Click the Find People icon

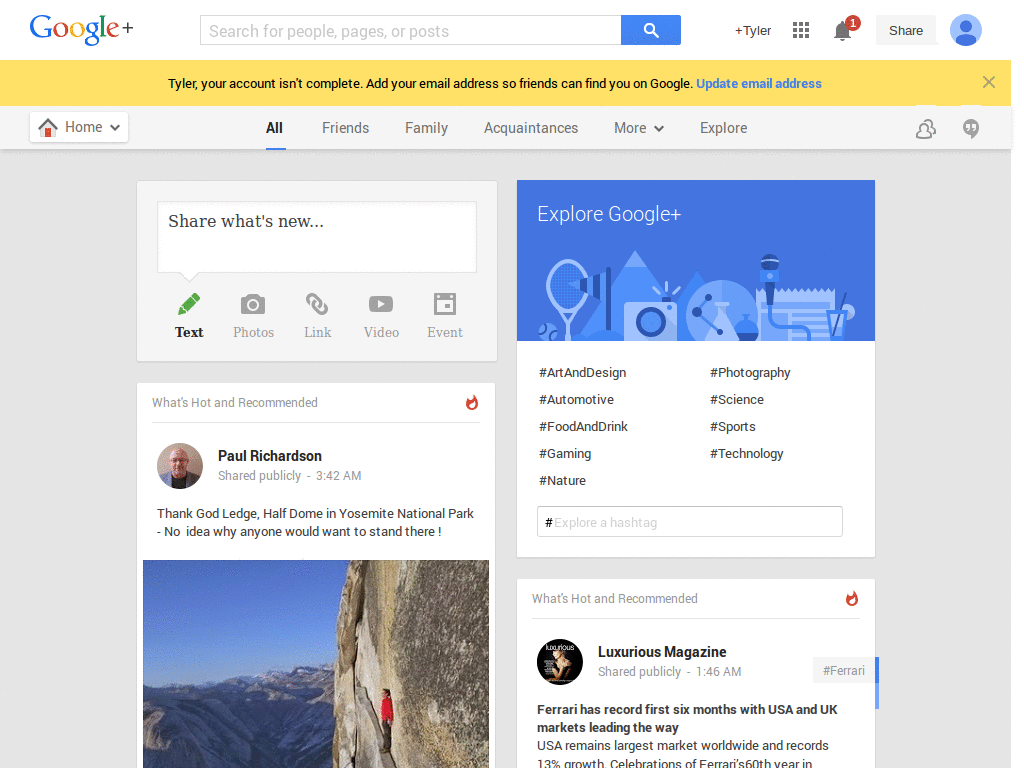tap(925, 128)
